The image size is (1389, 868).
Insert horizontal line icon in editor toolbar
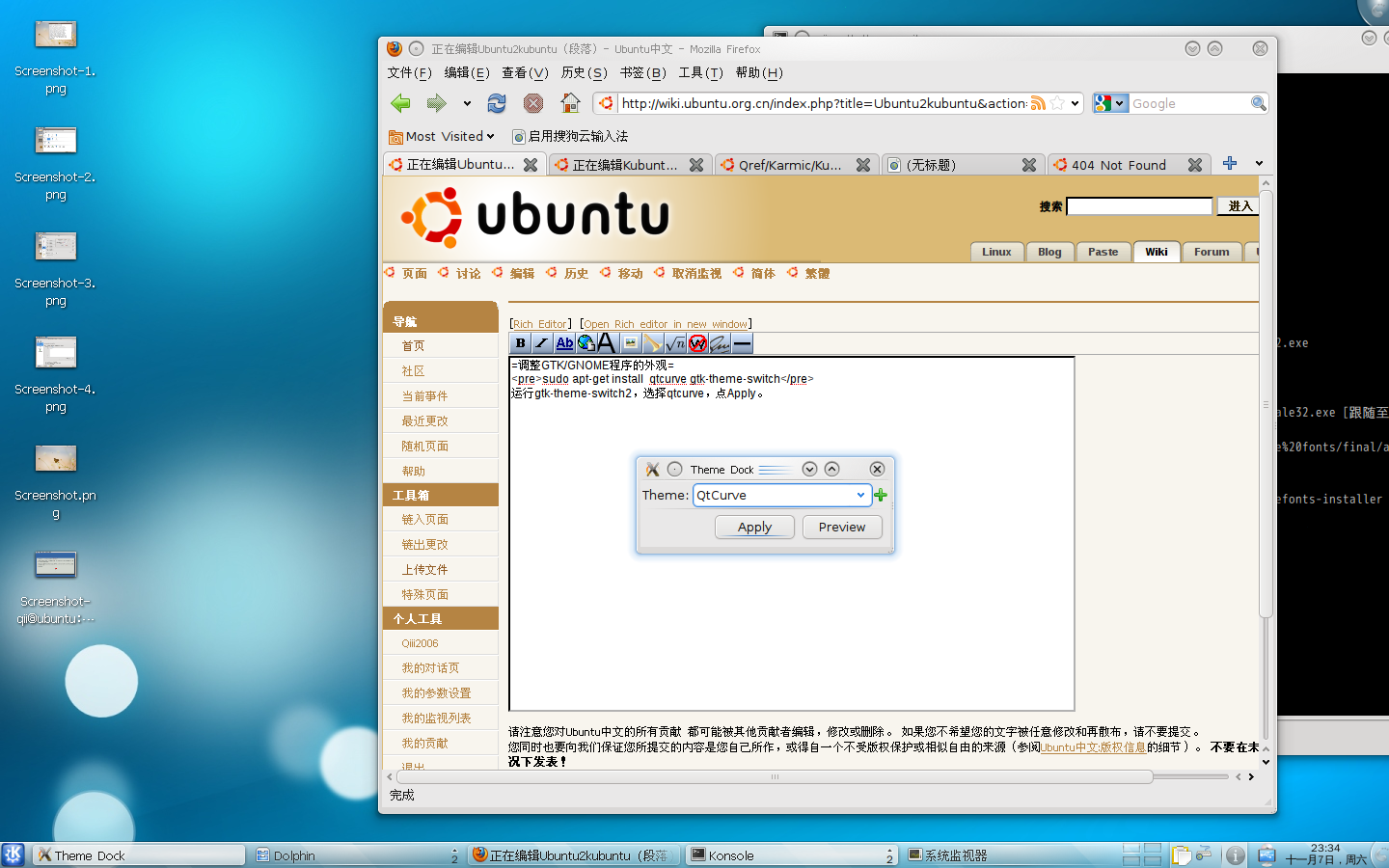point(742,343)
